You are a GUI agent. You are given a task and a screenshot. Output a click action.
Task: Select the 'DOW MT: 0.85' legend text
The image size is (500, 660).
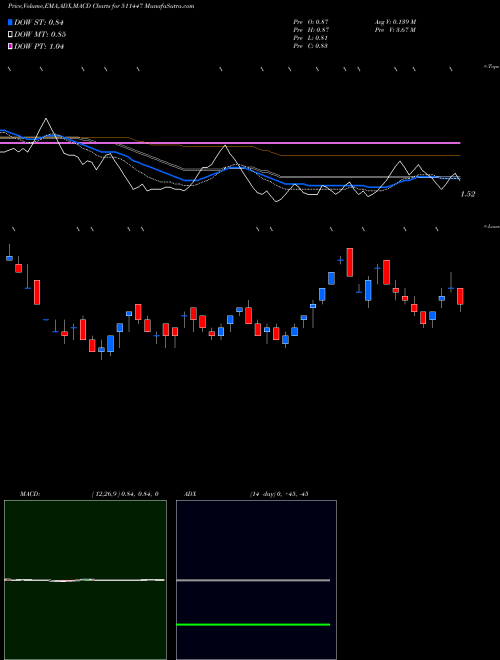tap(40, 35)
